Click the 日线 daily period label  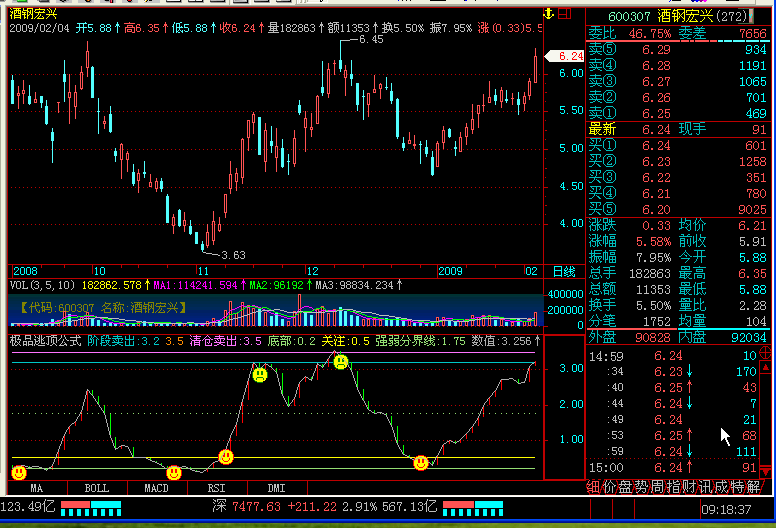click(x=564, y=271)
